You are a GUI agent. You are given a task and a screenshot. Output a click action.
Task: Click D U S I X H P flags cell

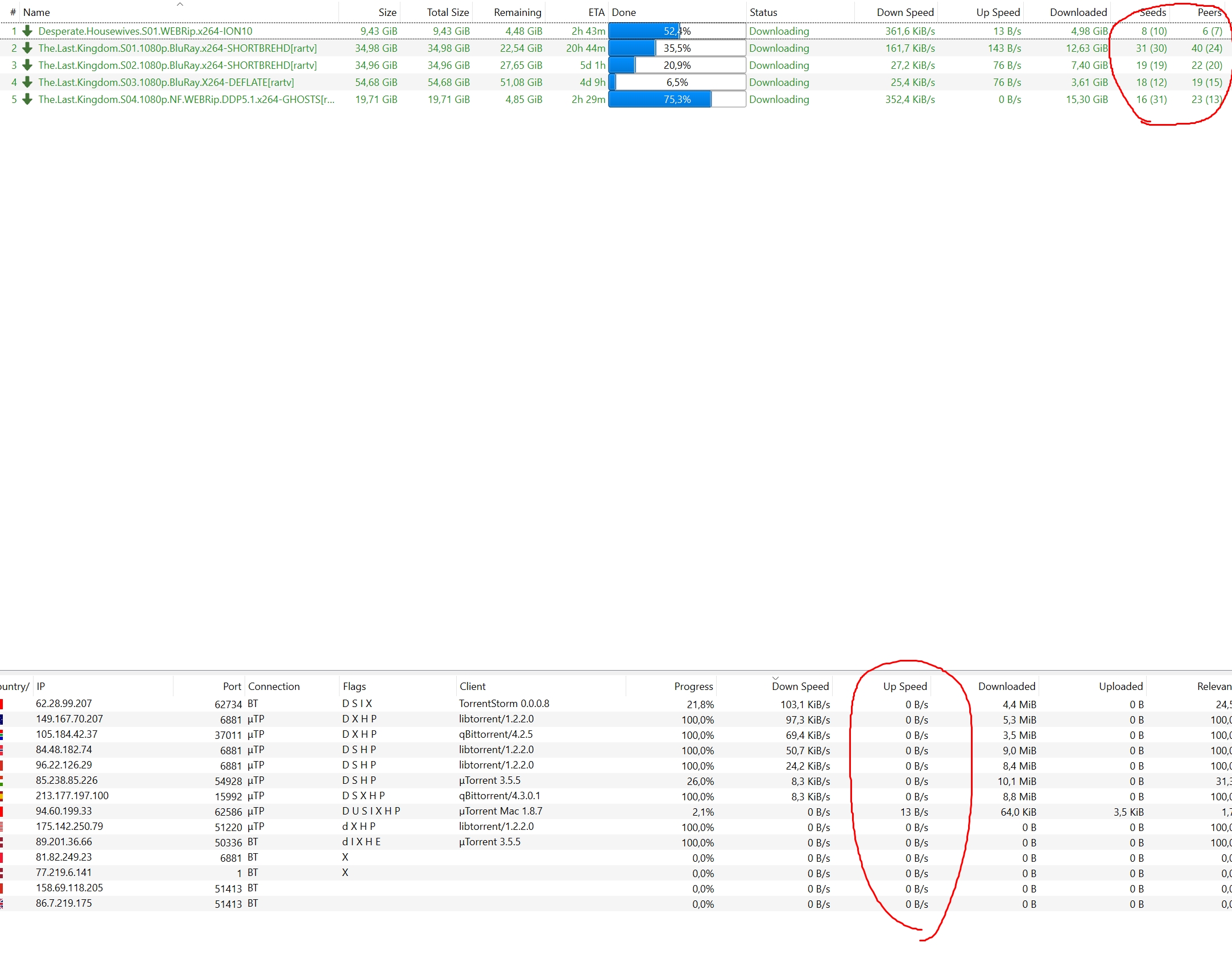371,811
